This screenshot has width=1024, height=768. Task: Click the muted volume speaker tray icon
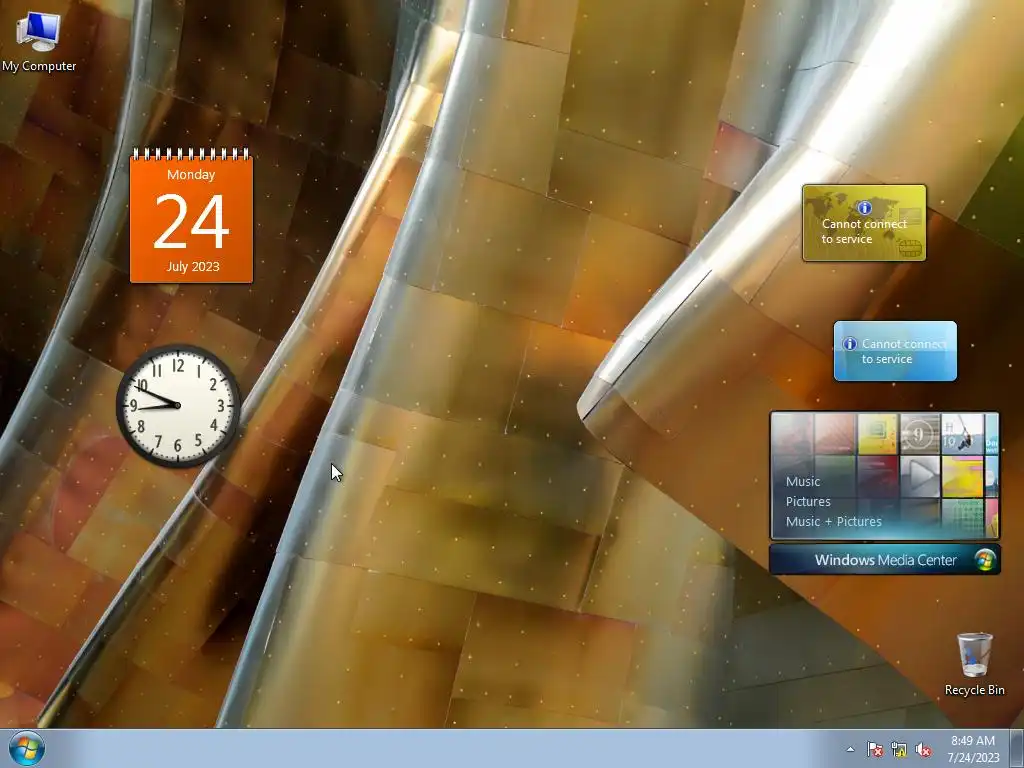(923, 749)
